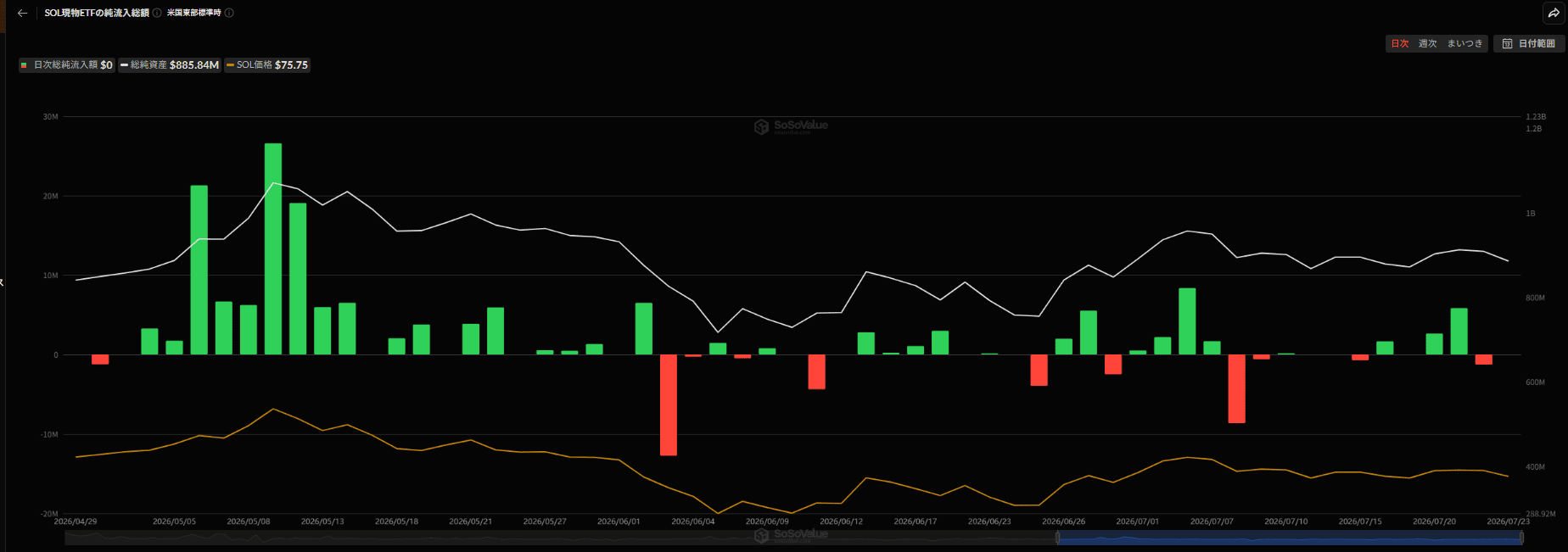The height and width of the screenshot is (552, 1568).
Task: Click the right handle of range slider
Action: 1521,537
